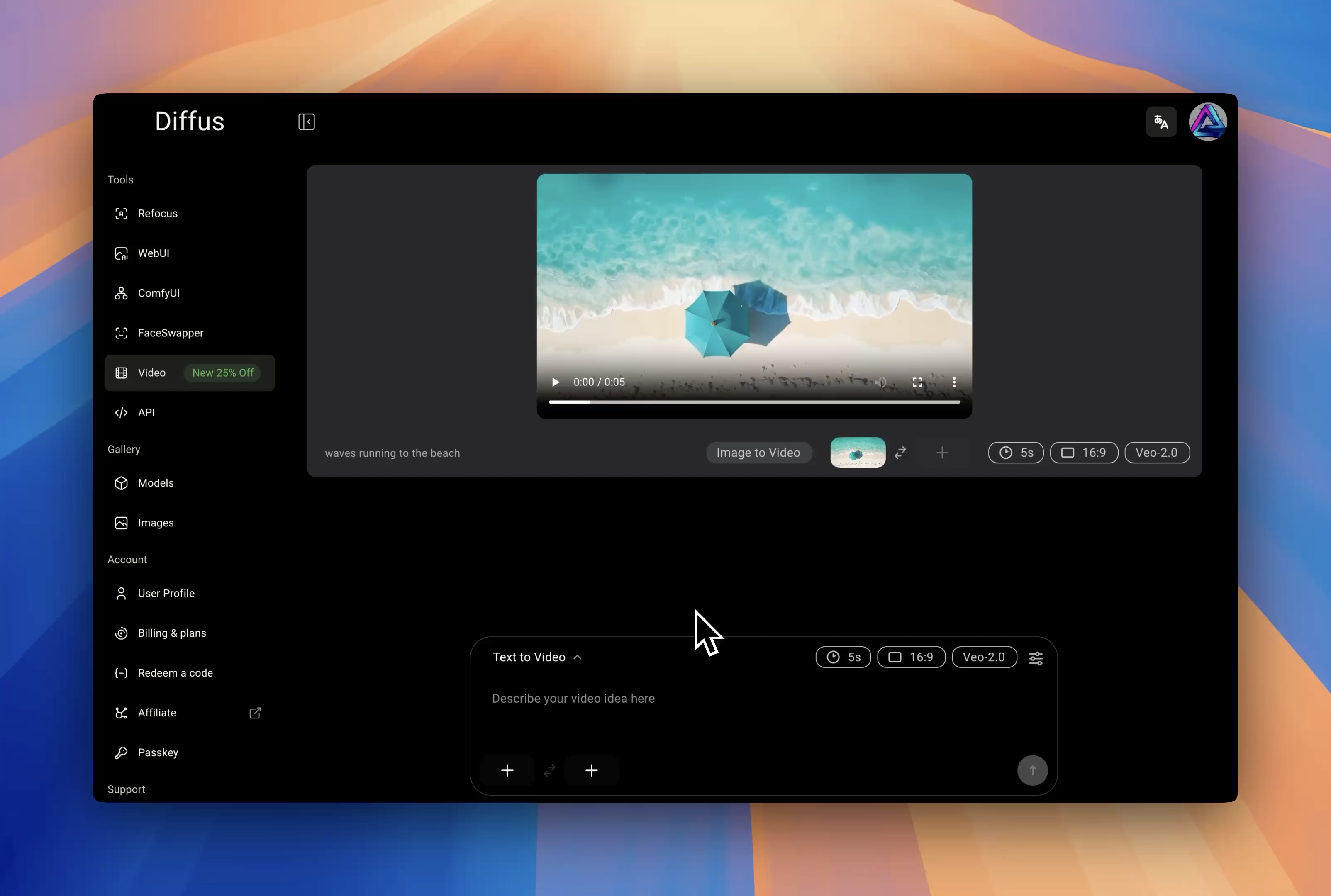Expand the Text to Video mode dropdown
Image resolution: width=1331 pixels, height=896 pixels.
pos(536,657)
